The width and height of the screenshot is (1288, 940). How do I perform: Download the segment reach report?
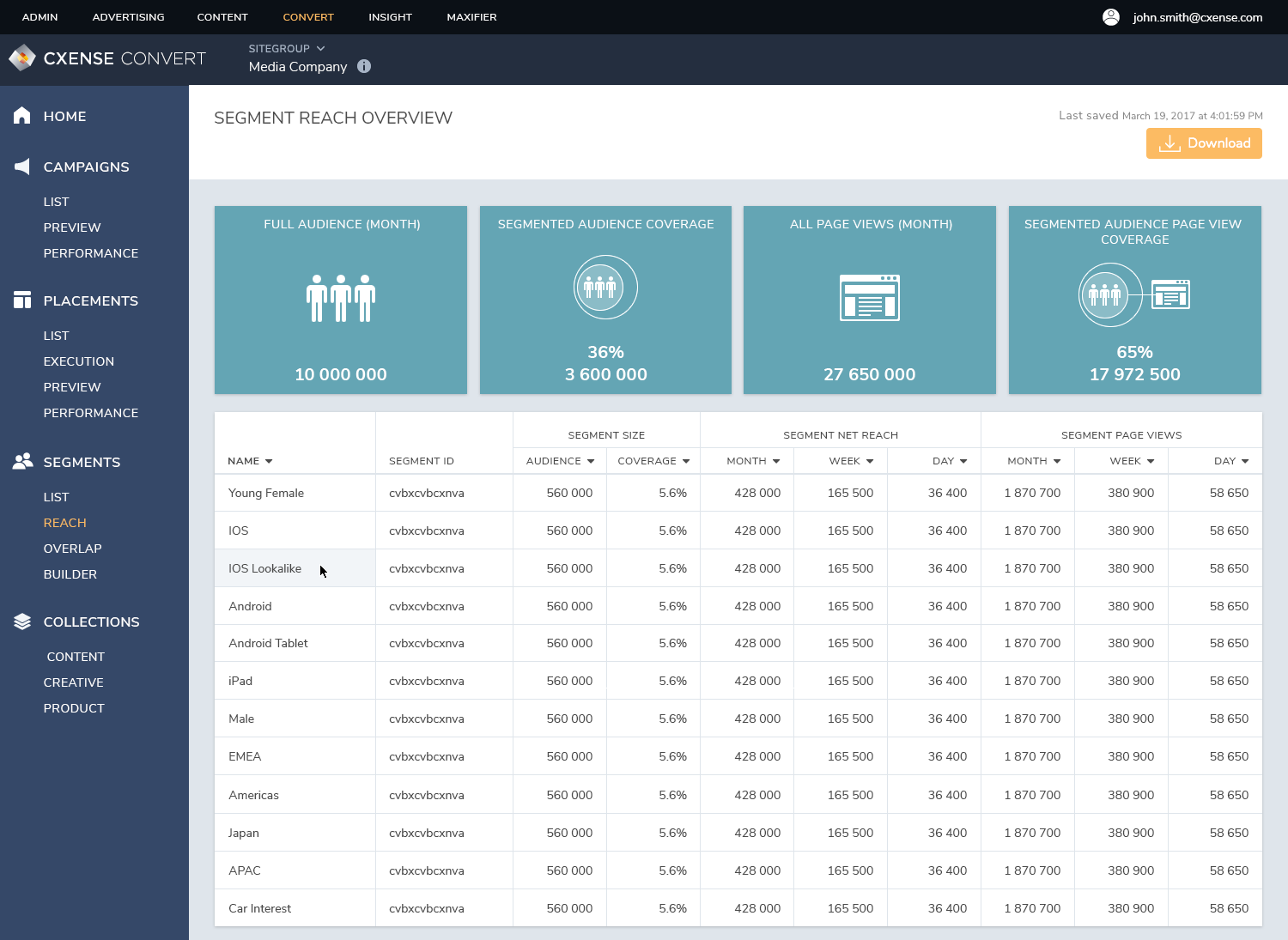[1204, 143]
